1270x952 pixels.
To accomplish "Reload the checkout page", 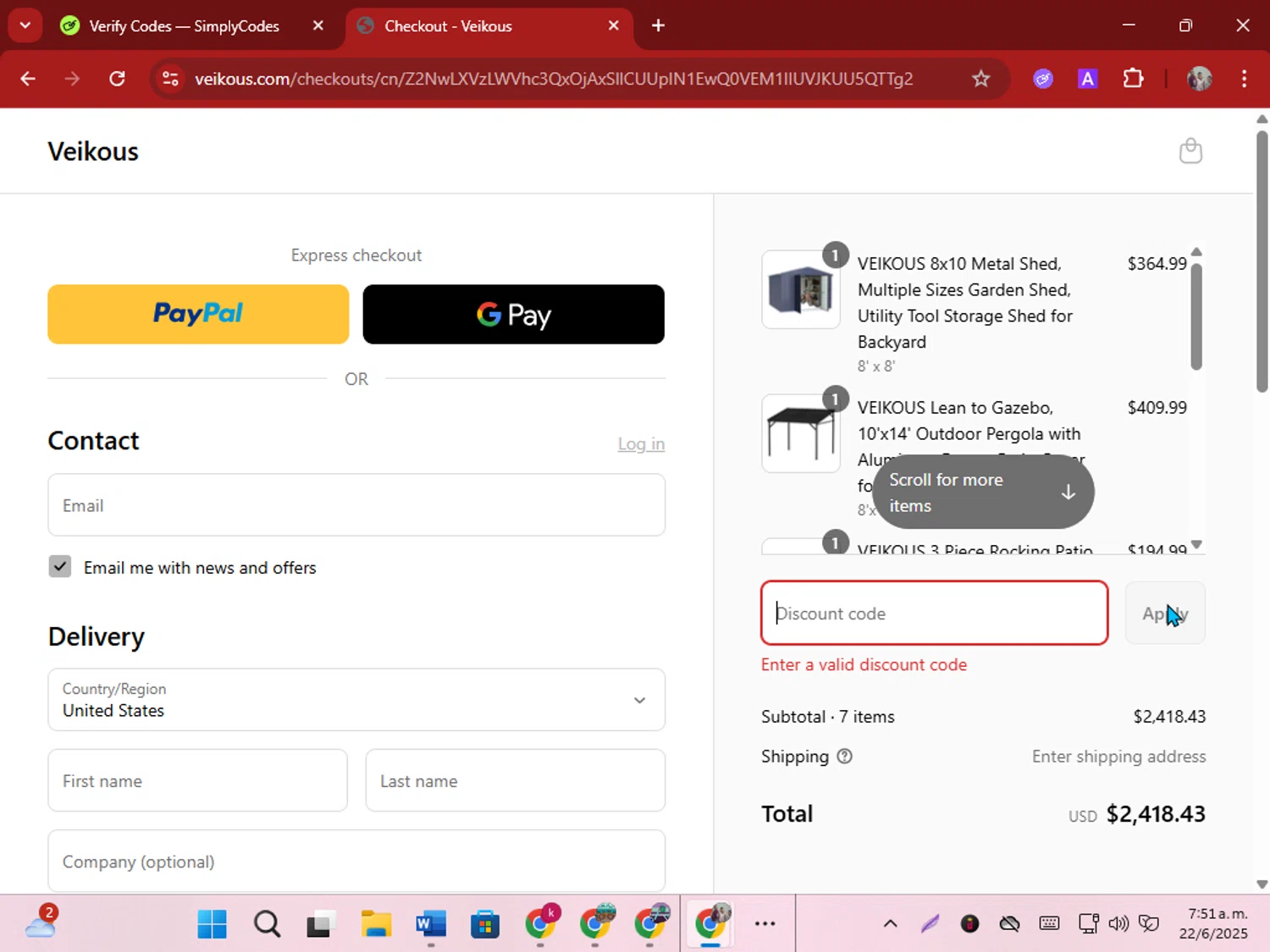I will [x=117, y=79].
